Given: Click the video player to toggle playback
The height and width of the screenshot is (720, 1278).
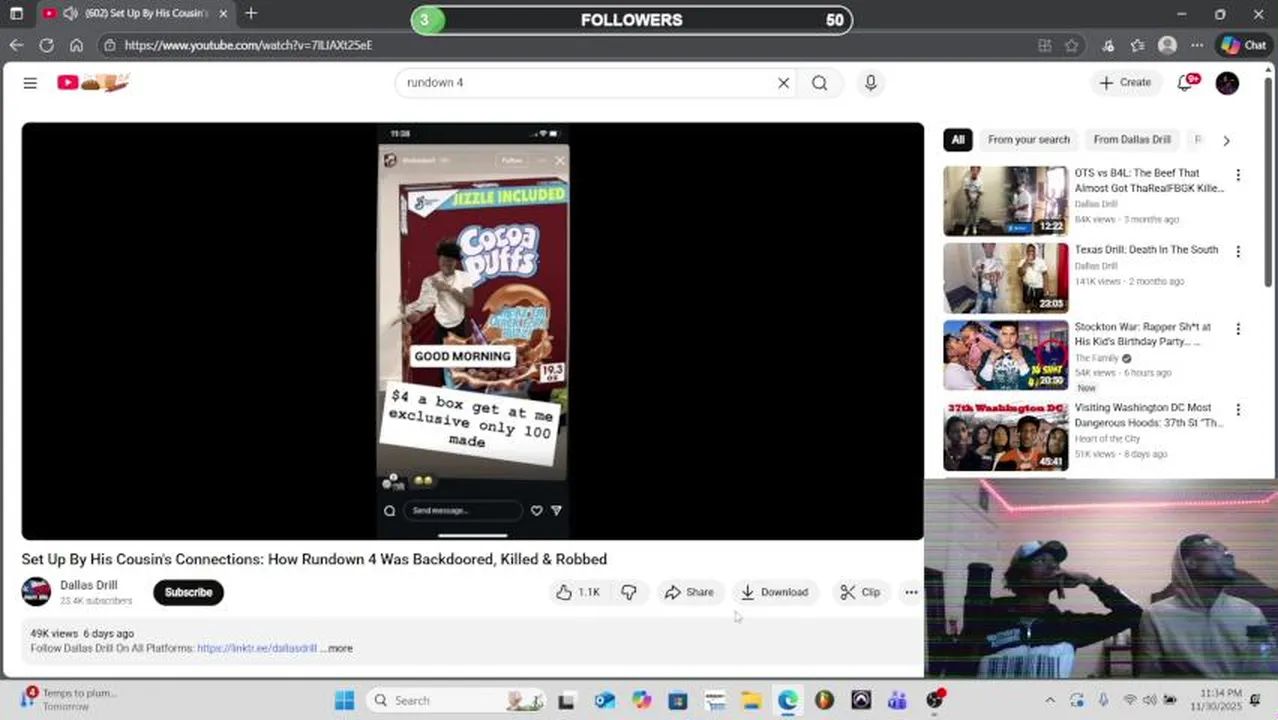Looking at the screenshot, I should 473,331.
